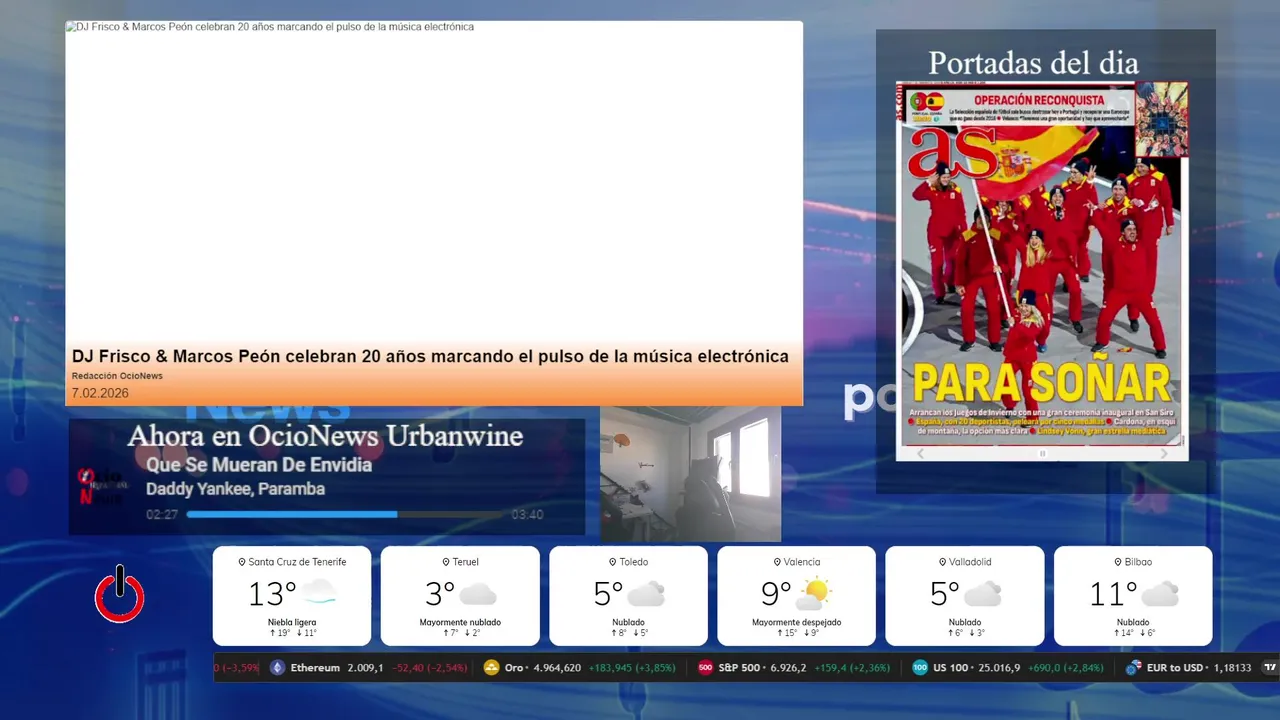Click the US 100 value 25.016,9
Viewport: 1280px width, 720px height.
tap(998, 668)
